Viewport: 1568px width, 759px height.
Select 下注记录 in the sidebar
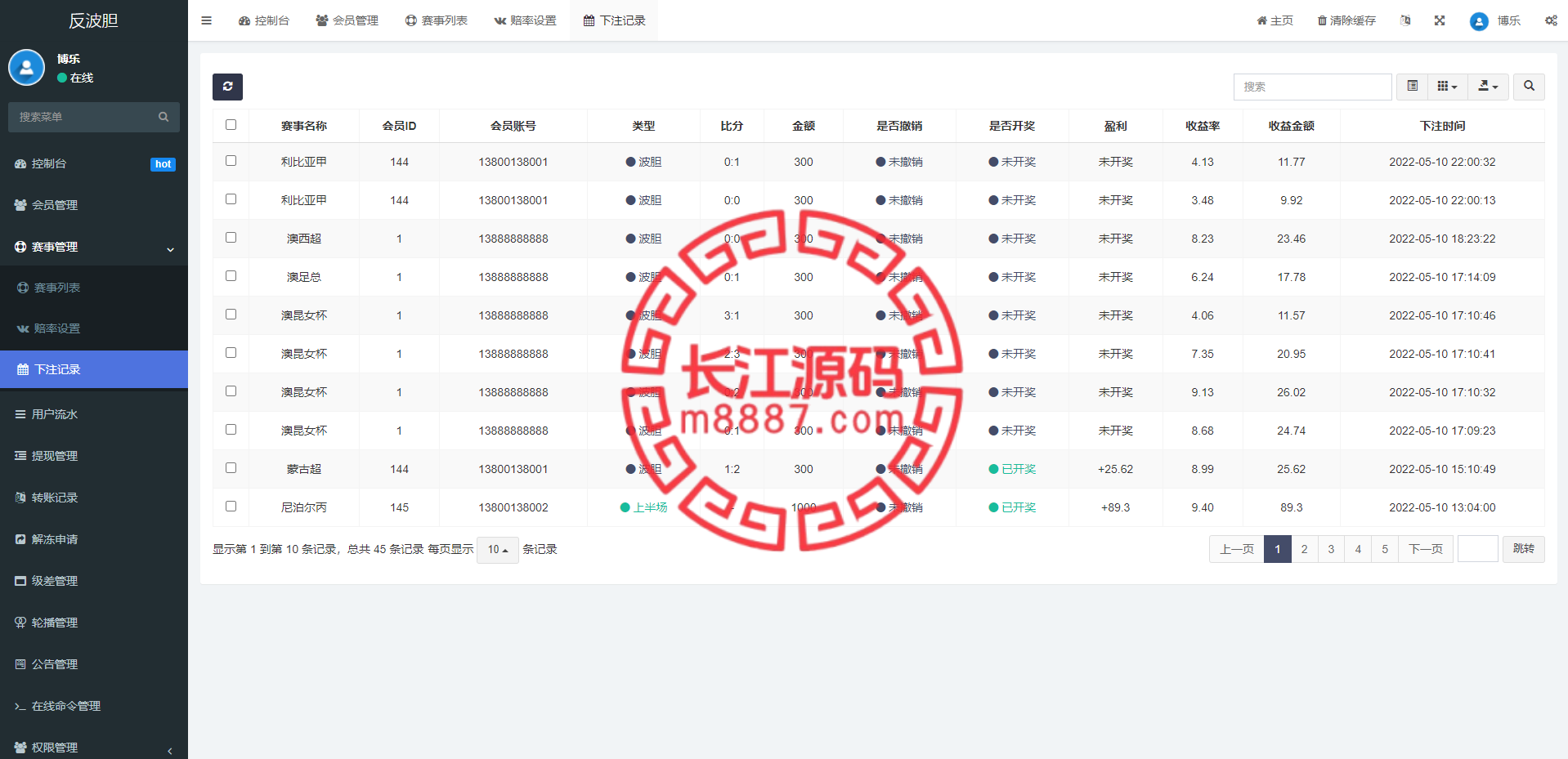pyautogui.click(x=94, y=369)
